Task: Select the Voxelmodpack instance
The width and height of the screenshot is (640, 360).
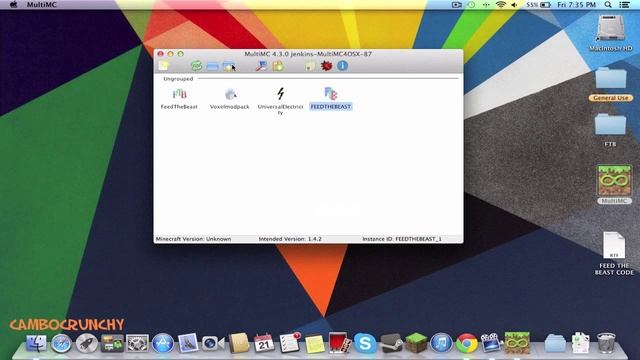Action: point(229,98)
